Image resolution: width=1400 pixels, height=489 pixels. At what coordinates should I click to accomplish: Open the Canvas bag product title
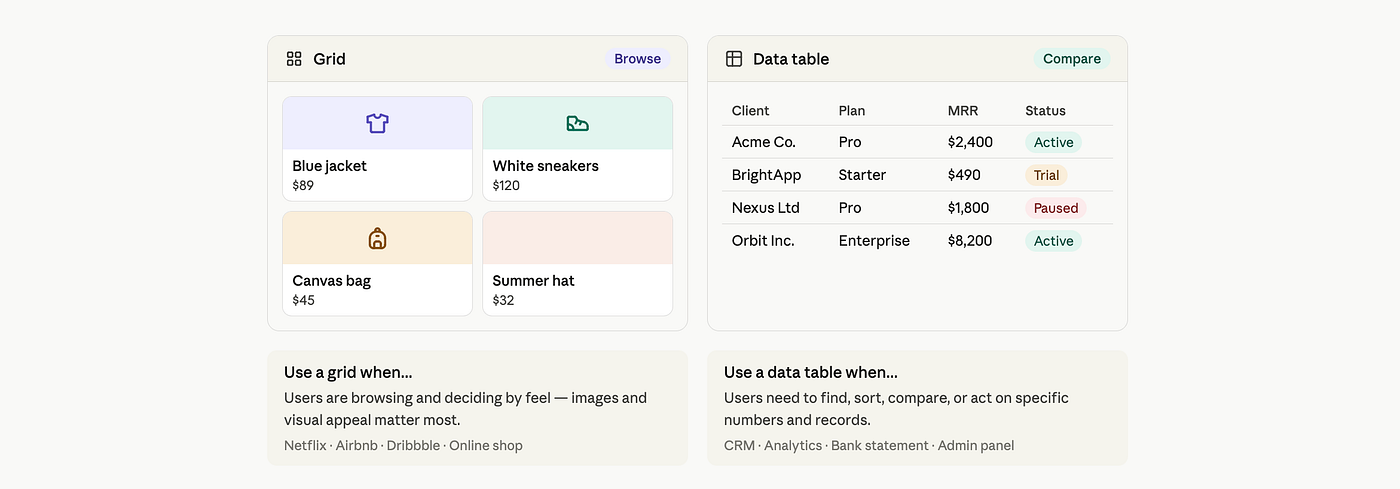point(332,281)
